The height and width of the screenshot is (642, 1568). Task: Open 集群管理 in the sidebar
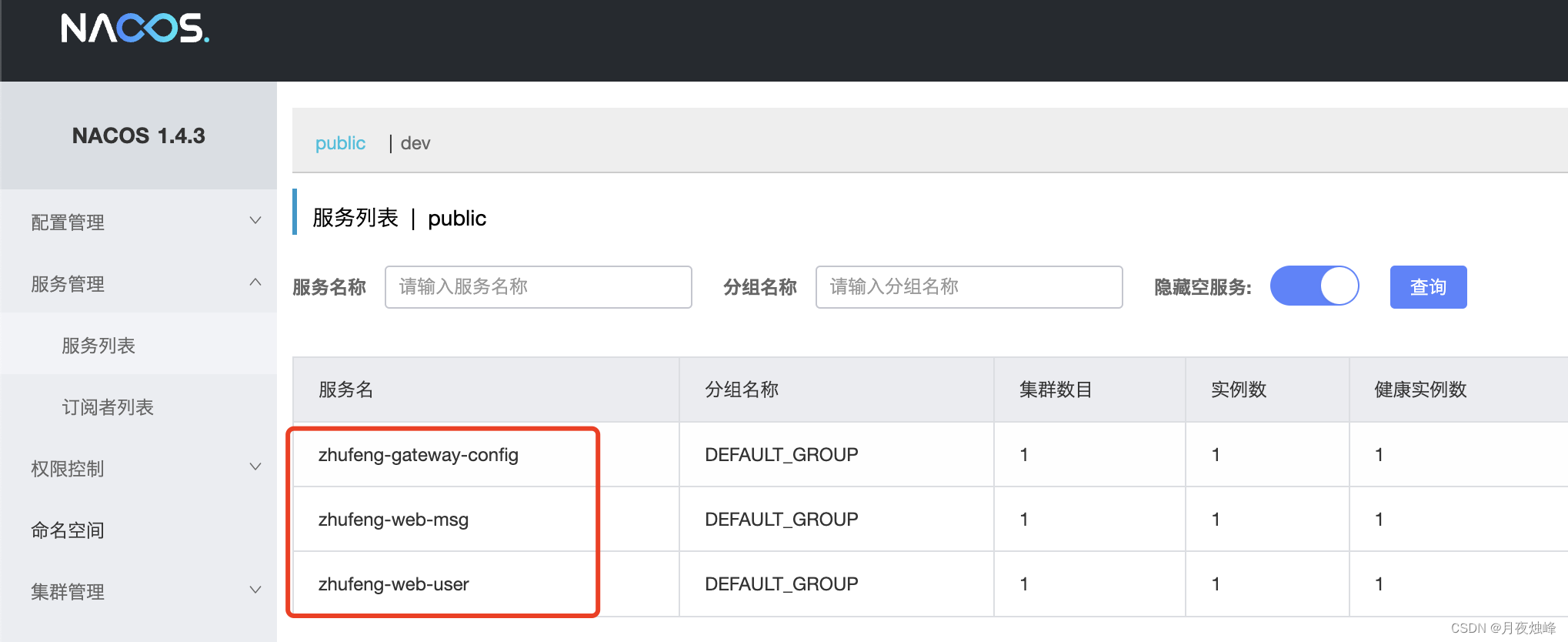[68, 592]
